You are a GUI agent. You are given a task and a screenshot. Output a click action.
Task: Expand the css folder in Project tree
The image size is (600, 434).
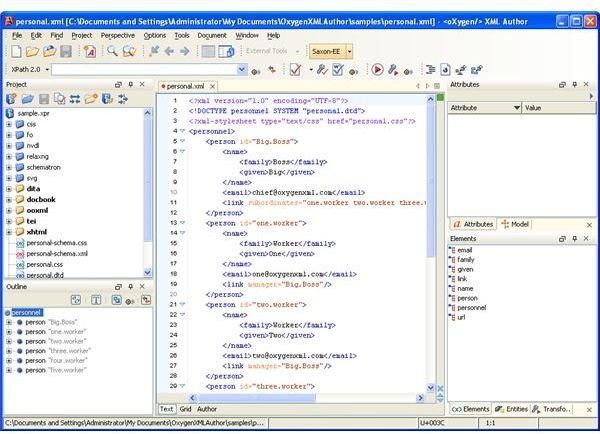click(x=9, y=124)
